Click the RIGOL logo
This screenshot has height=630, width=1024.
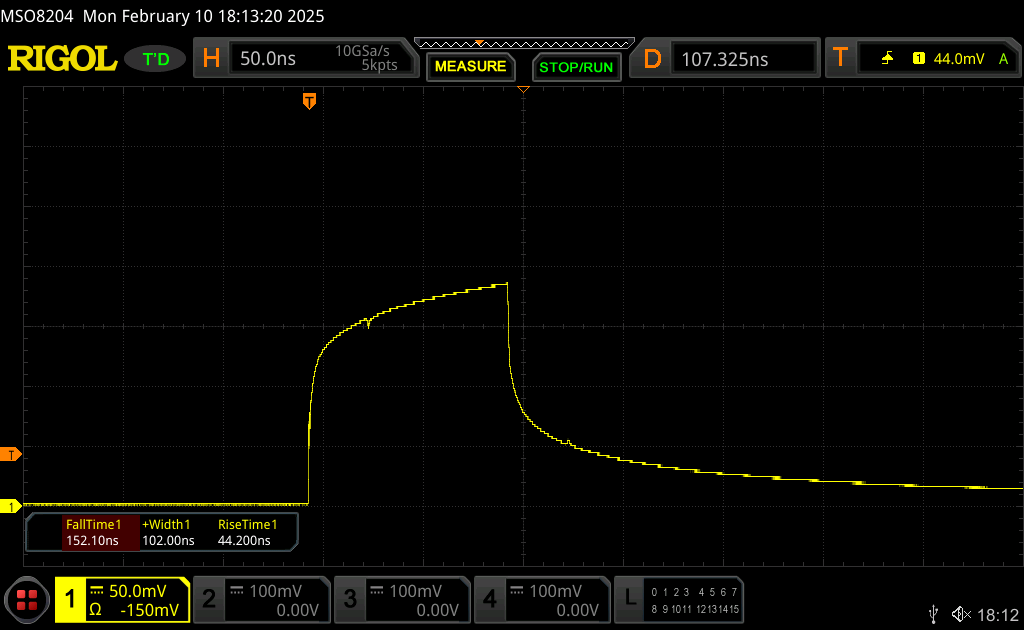coord(62,59)
